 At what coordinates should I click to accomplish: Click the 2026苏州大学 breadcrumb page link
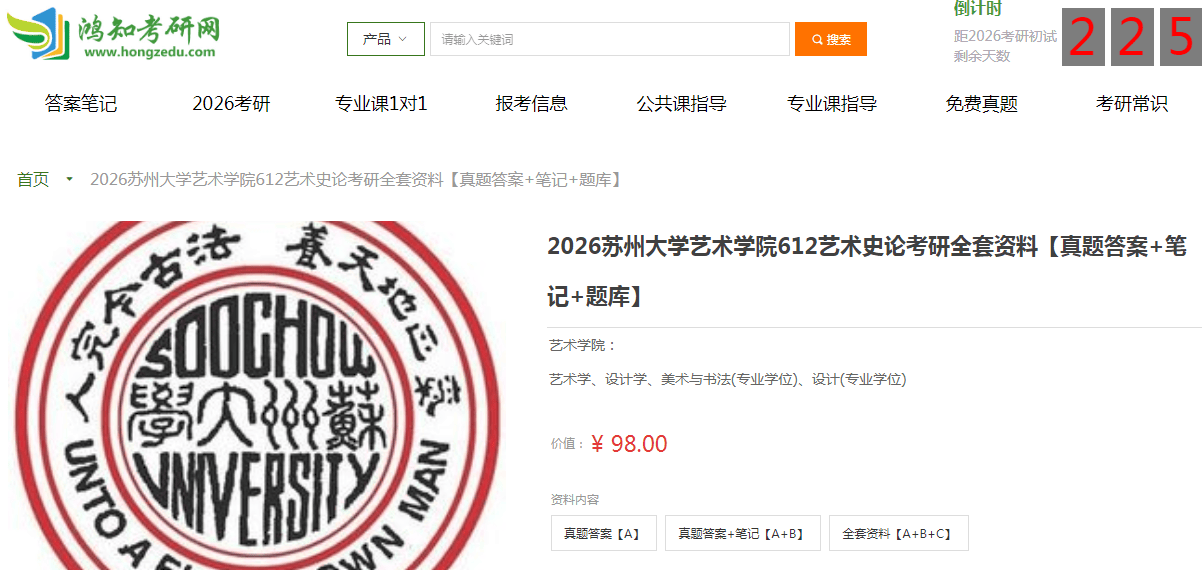coord(358,180)
